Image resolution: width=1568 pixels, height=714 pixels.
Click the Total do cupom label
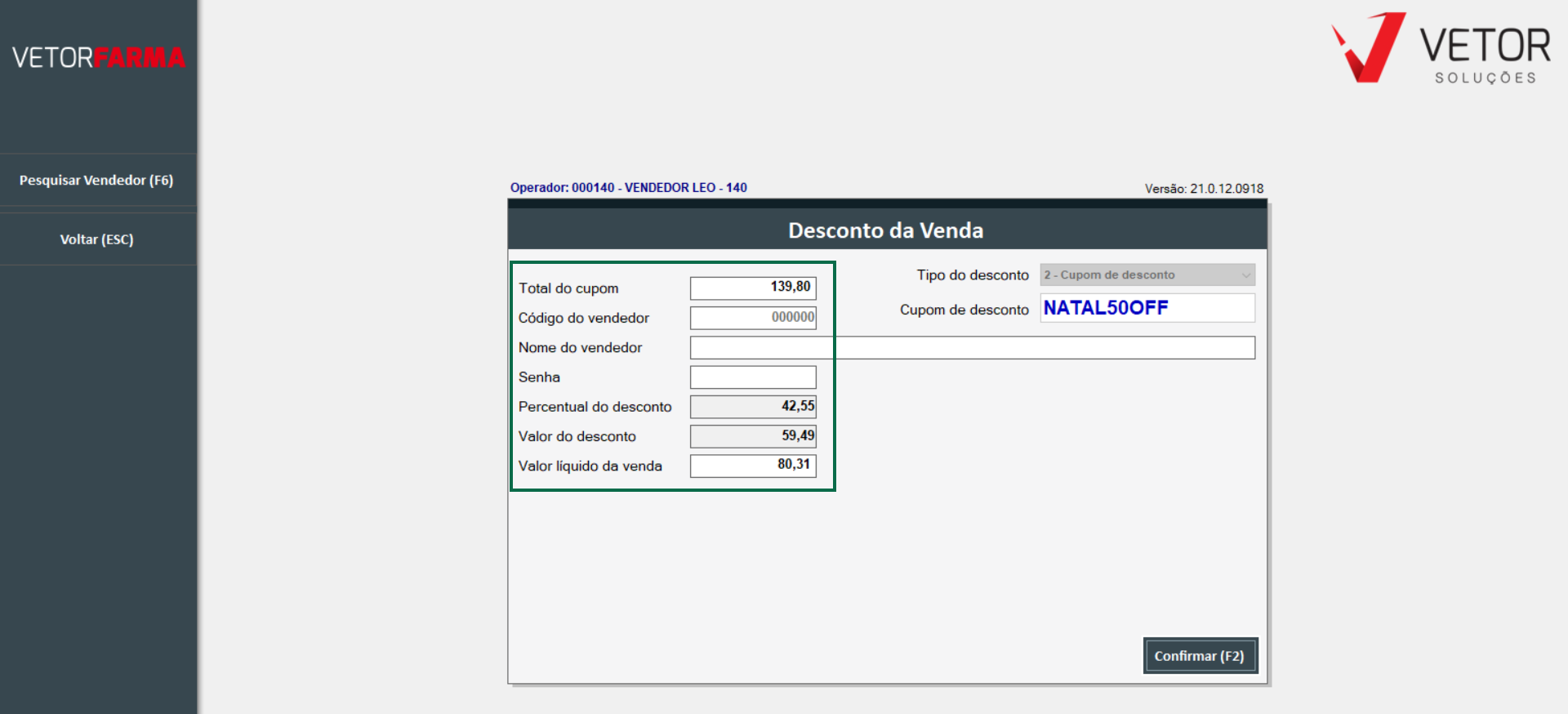pos(568,288)
